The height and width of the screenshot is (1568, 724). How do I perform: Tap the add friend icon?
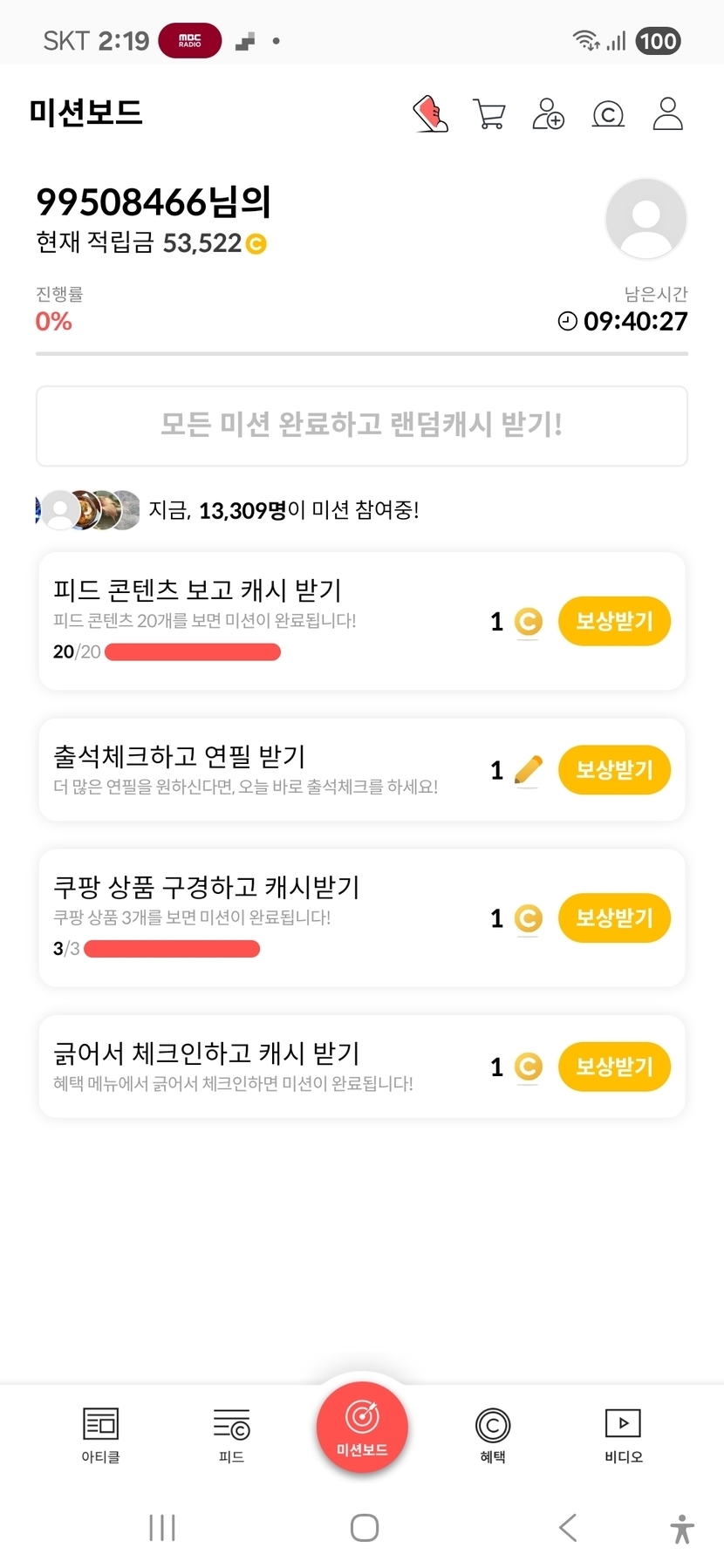(x=548, y=114)
